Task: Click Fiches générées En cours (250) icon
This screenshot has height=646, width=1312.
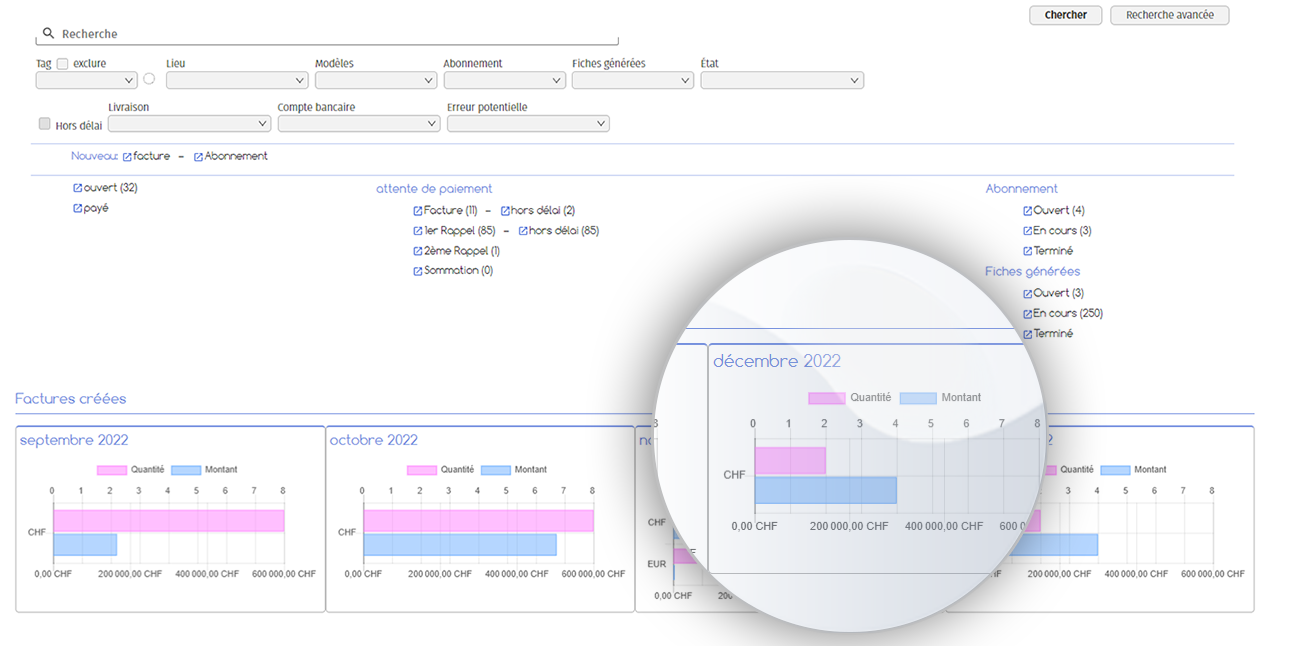Action: [1027, 314]
